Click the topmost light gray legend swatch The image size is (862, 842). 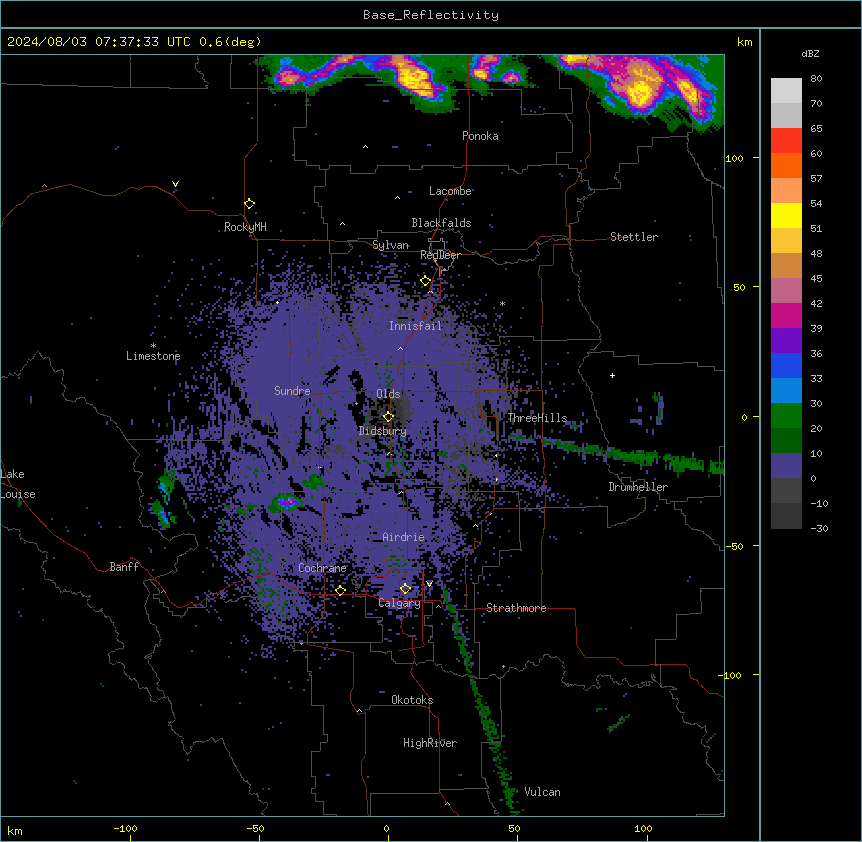point(786,91)
